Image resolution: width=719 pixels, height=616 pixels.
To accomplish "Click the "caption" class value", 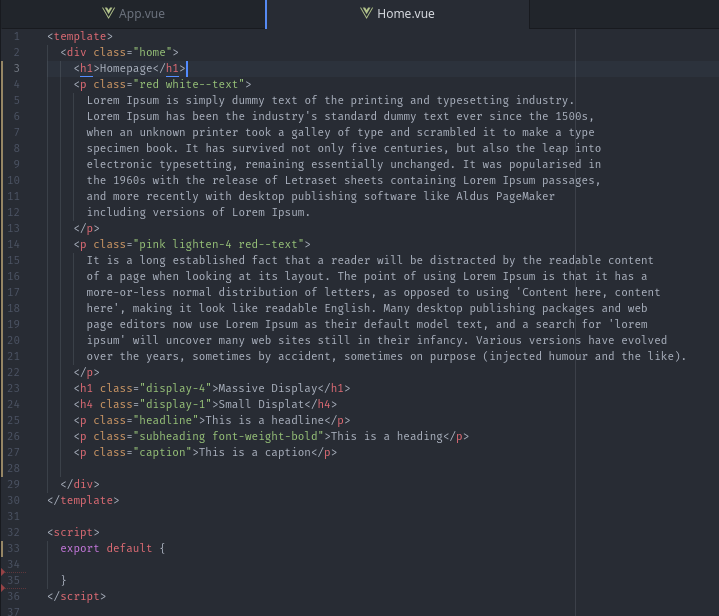I will pos(162,453).
